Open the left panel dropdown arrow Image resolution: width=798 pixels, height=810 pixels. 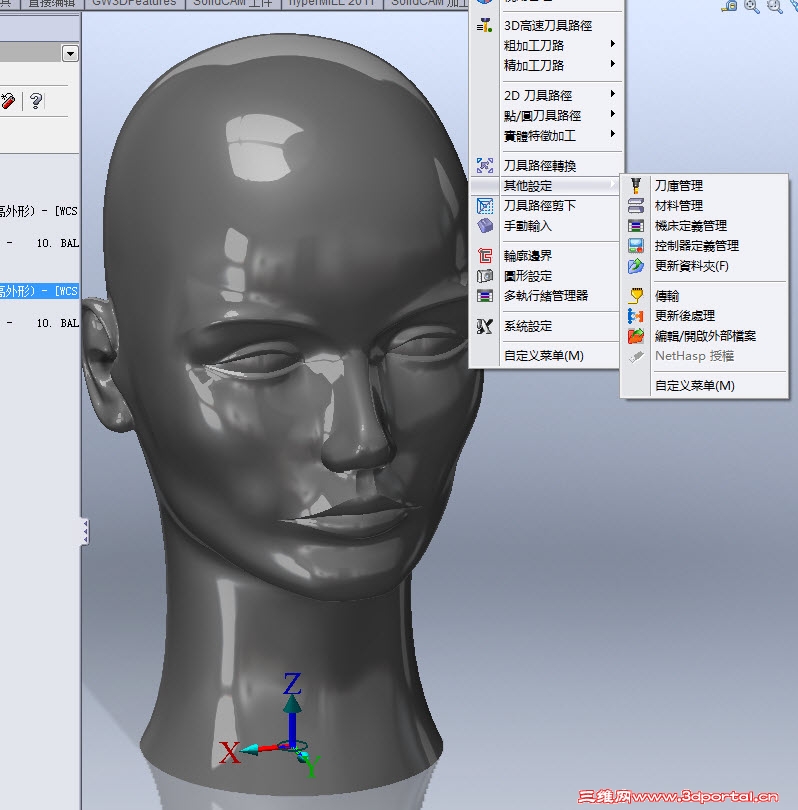click(x=70, y=53)
